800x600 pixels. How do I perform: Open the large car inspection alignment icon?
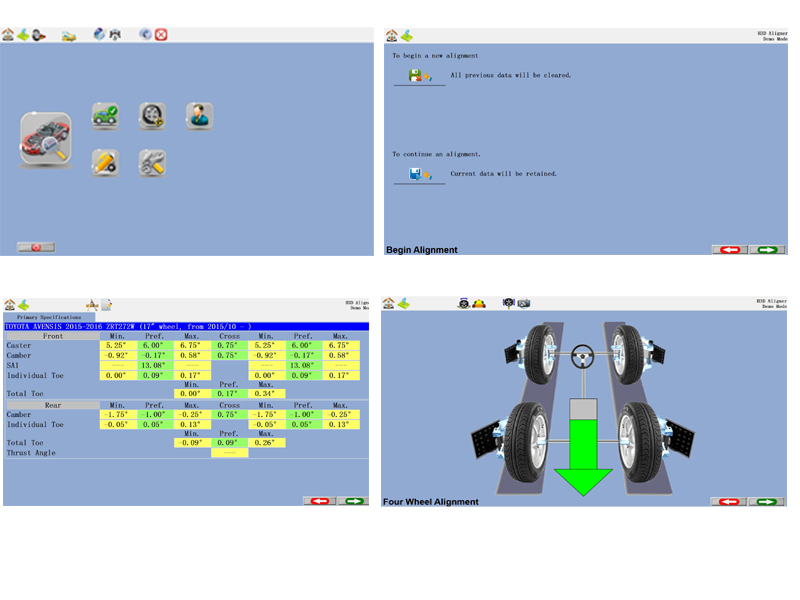46,139
